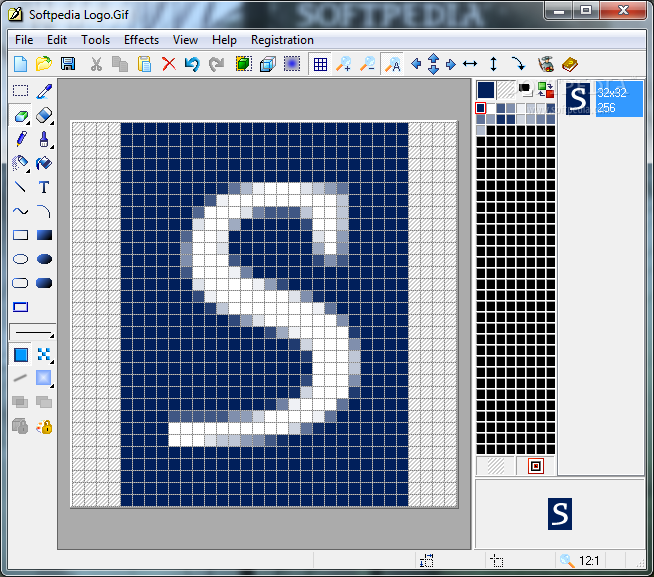The image size is (654, 577).
Task: Select the wavy curve tool
Action: [x=20, y=212]
